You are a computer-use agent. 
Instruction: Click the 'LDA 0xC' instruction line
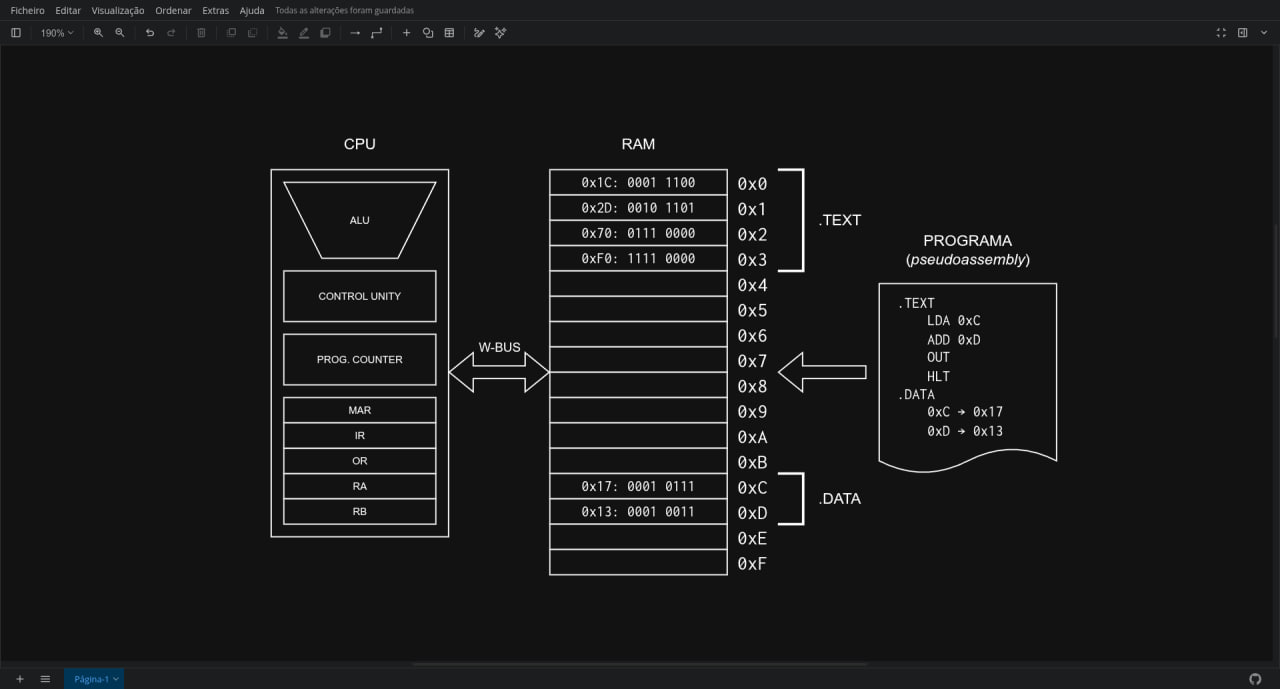click(x=954, y=321)
